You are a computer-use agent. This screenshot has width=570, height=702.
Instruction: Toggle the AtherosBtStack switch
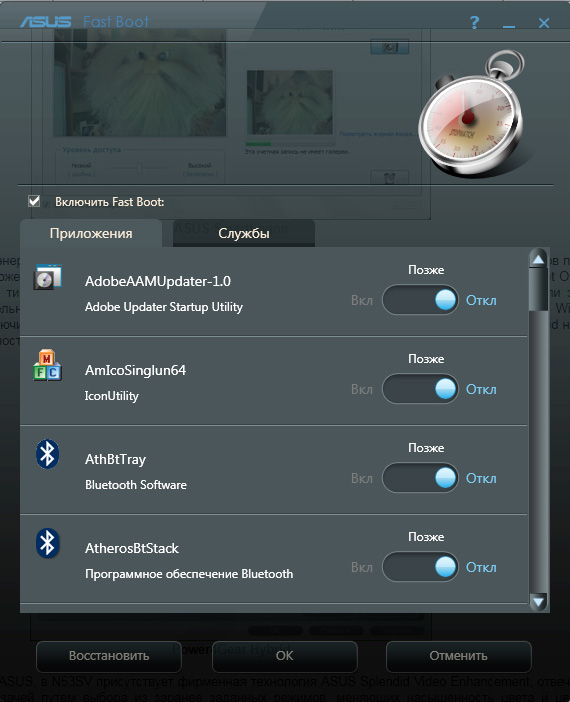[420, 567]
